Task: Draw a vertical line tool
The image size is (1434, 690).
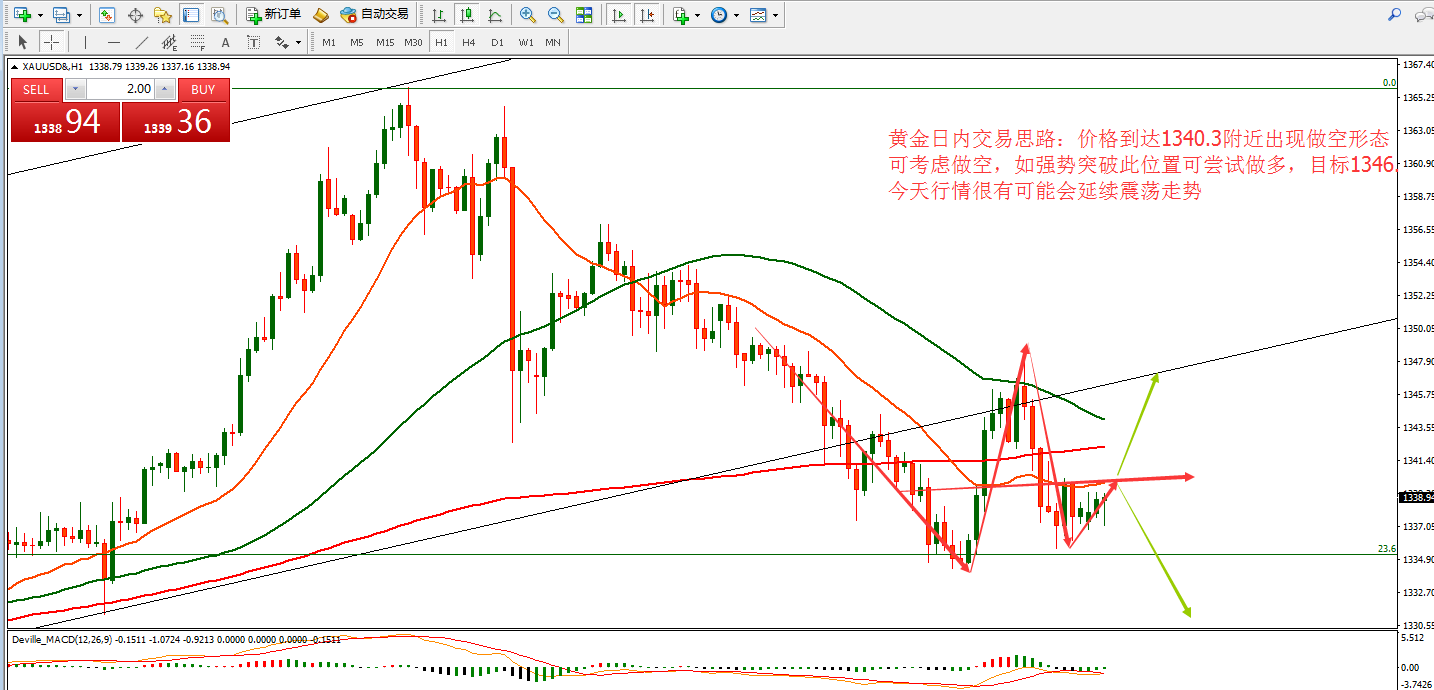Action: coord(85,42)
